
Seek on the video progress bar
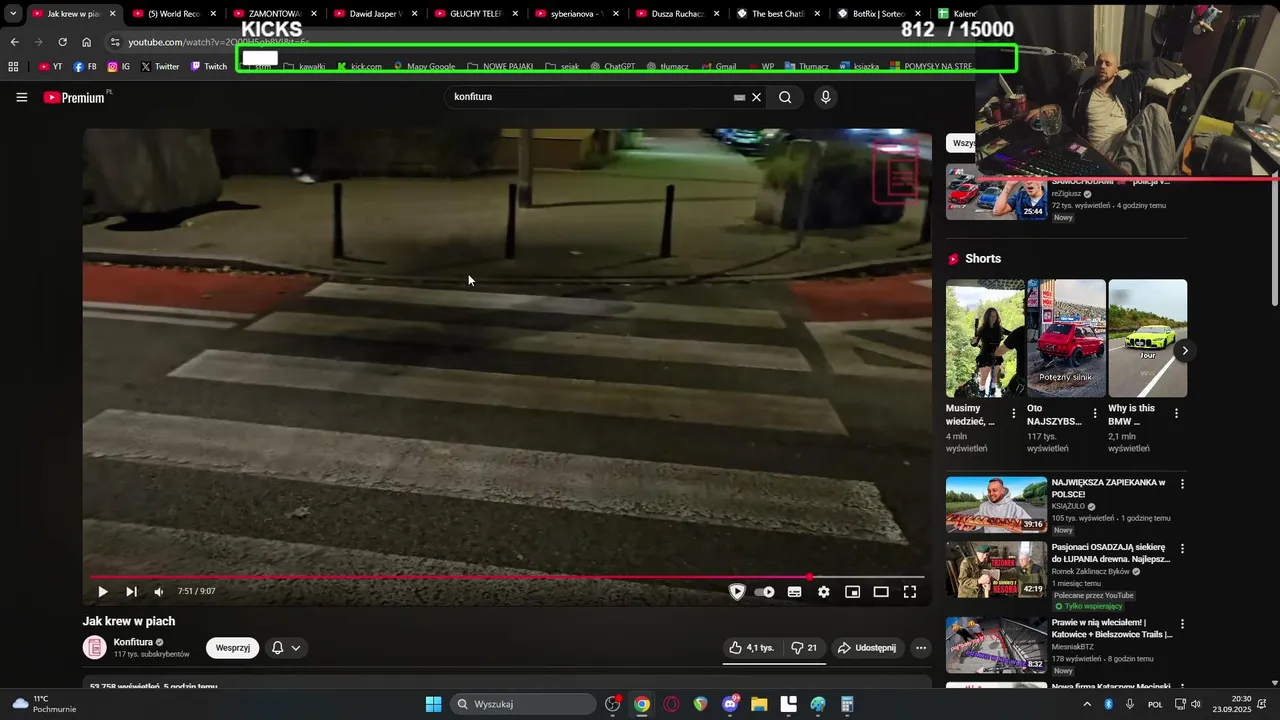tap(507, 577)
